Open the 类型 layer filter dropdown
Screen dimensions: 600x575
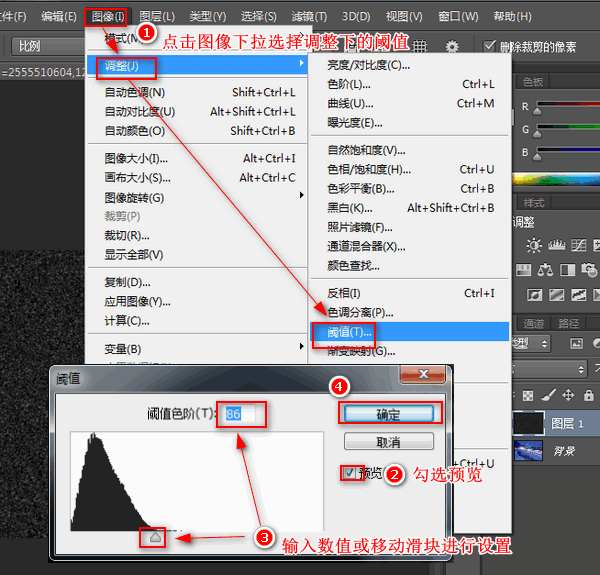[531, 343]
